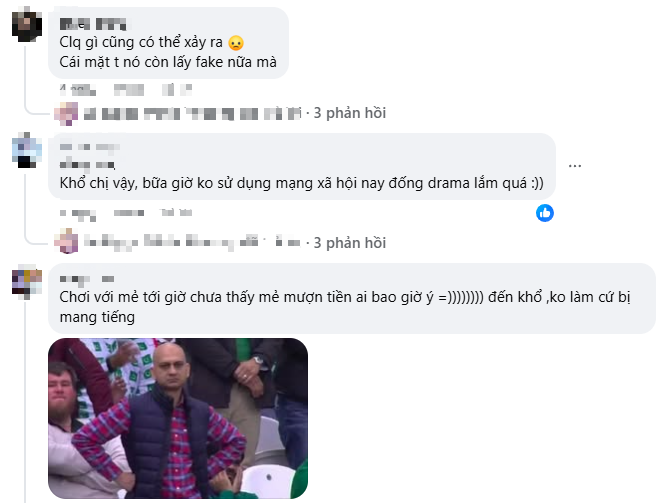This screenshot has width=672, height=503.
Task: Click the avatar beside the meme comment
Action: pos(27,281)
